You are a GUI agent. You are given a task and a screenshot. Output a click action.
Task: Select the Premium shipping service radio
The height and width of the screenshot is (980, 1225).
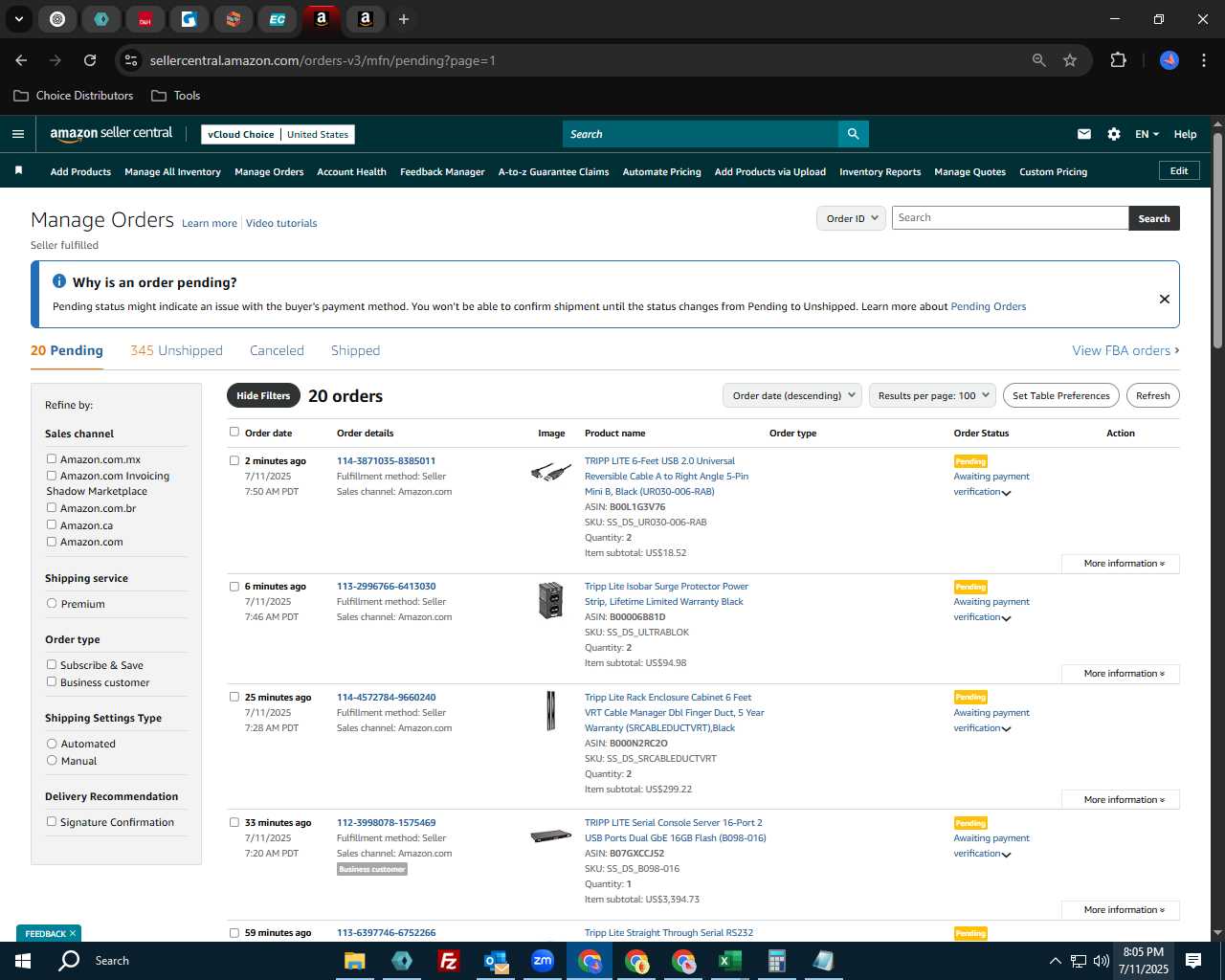coord(52,603)
